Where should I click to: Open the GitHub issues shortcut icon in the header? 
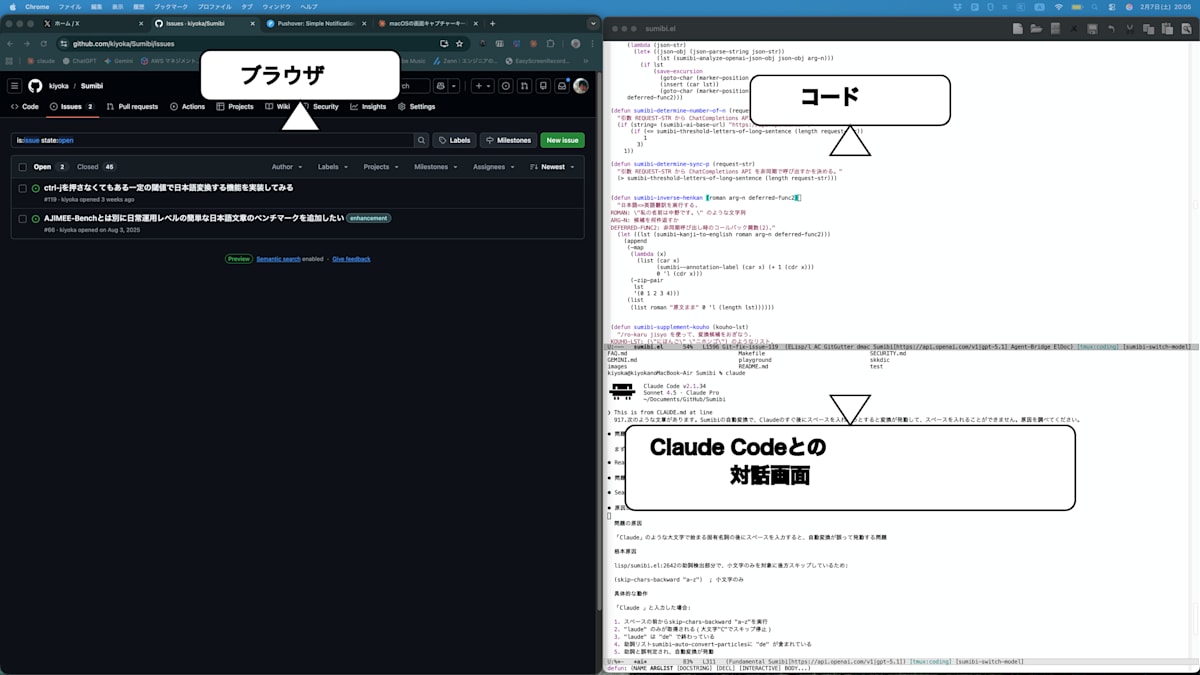point(506,86)
